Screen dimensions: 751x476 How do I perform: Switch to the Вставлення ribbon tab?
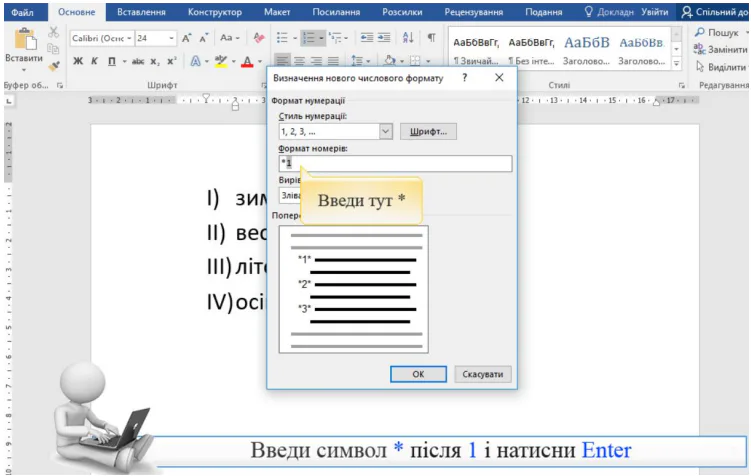(x=141, y=12)
